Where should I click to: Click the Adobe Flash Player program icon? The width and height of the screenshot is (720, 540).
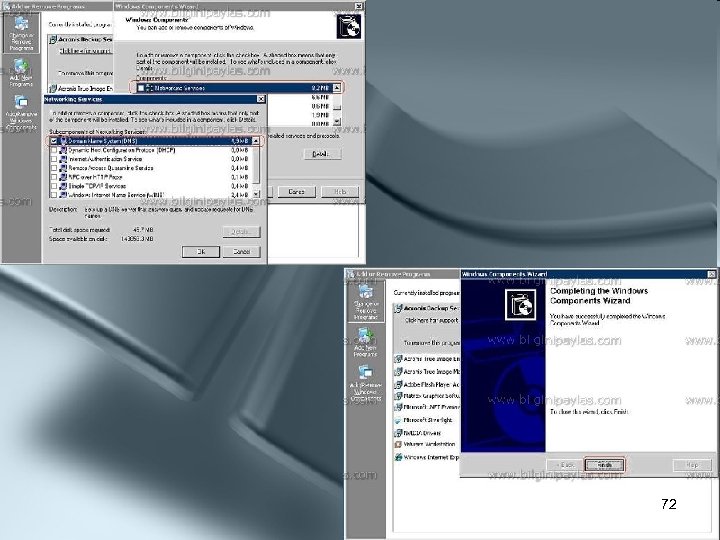(398, 385)
